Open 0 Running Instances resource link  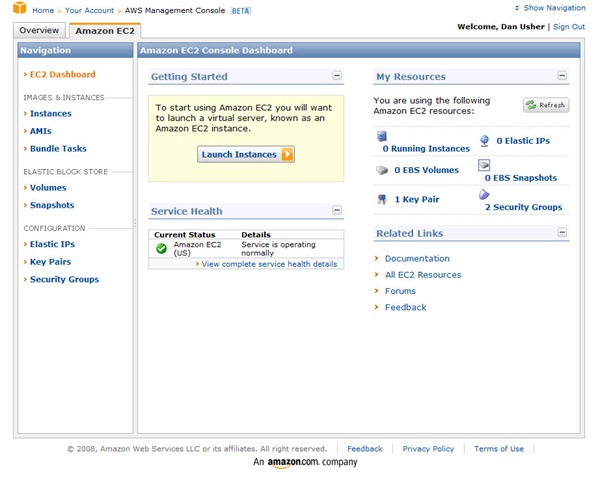pyautogui.click(x=426, y=149)
